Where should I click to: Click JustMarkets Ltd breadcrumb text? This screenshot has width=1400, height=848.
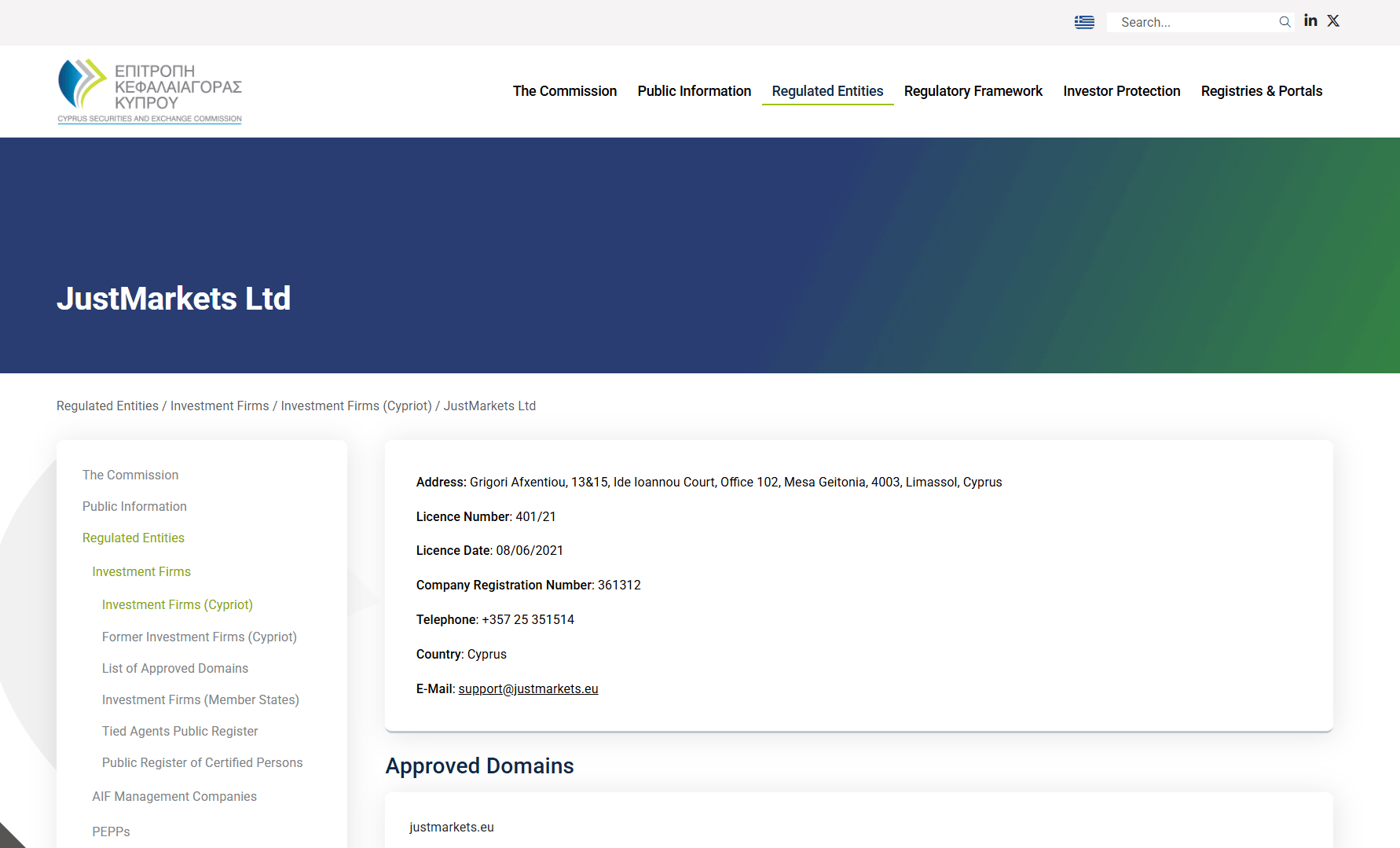tap(489, 406)
